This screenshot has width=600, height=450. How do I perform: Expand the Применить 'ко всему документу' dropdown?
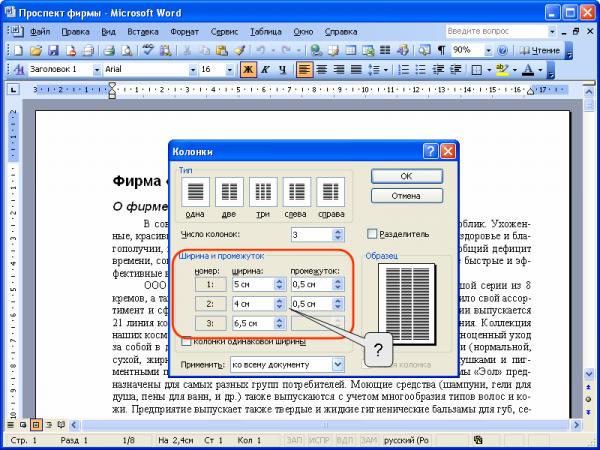coord(338,364)
